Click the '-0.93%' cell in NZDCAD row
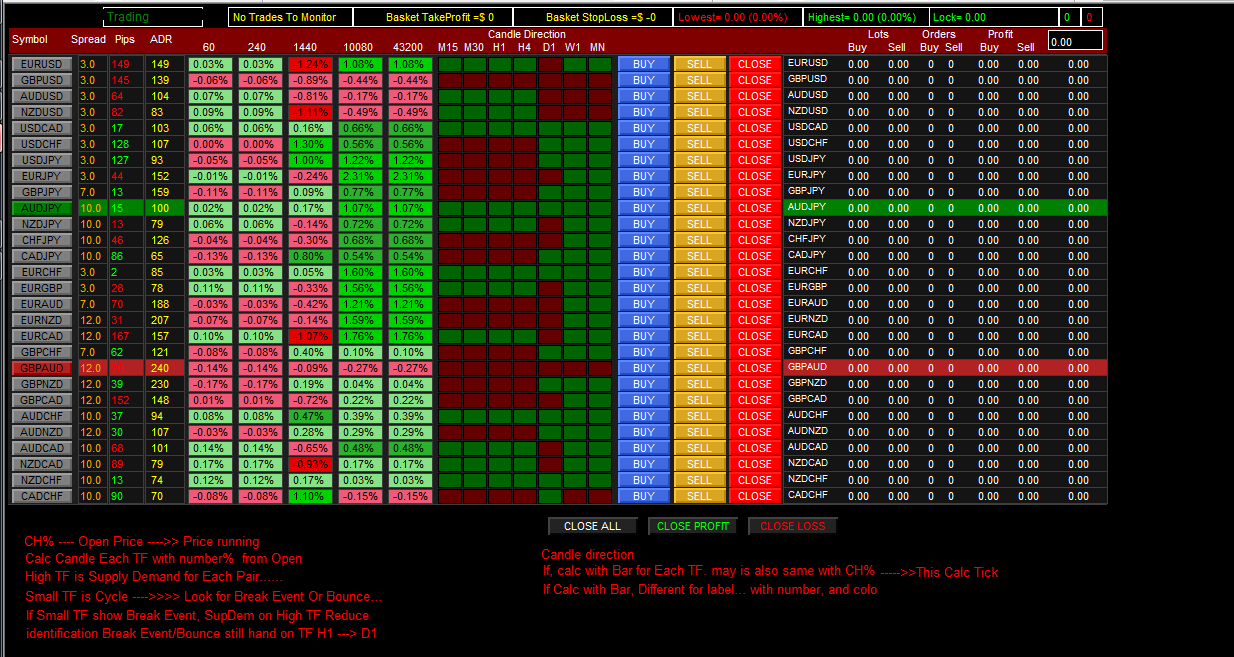The width and height of the screenshot is (1234, 657). (x=309, y=464)
